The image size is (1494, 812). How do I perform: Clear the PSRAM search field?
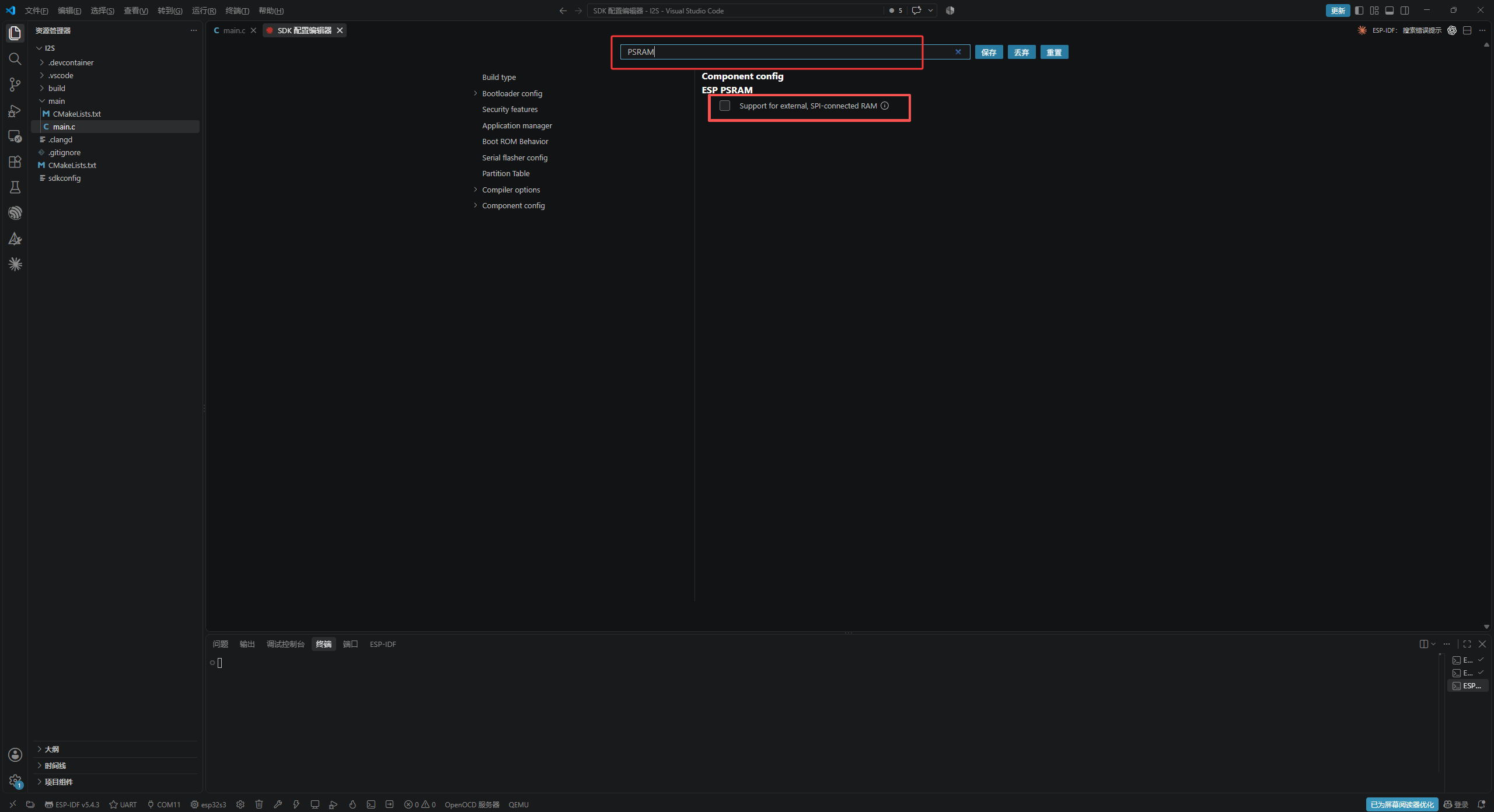(x=958, y=52)
